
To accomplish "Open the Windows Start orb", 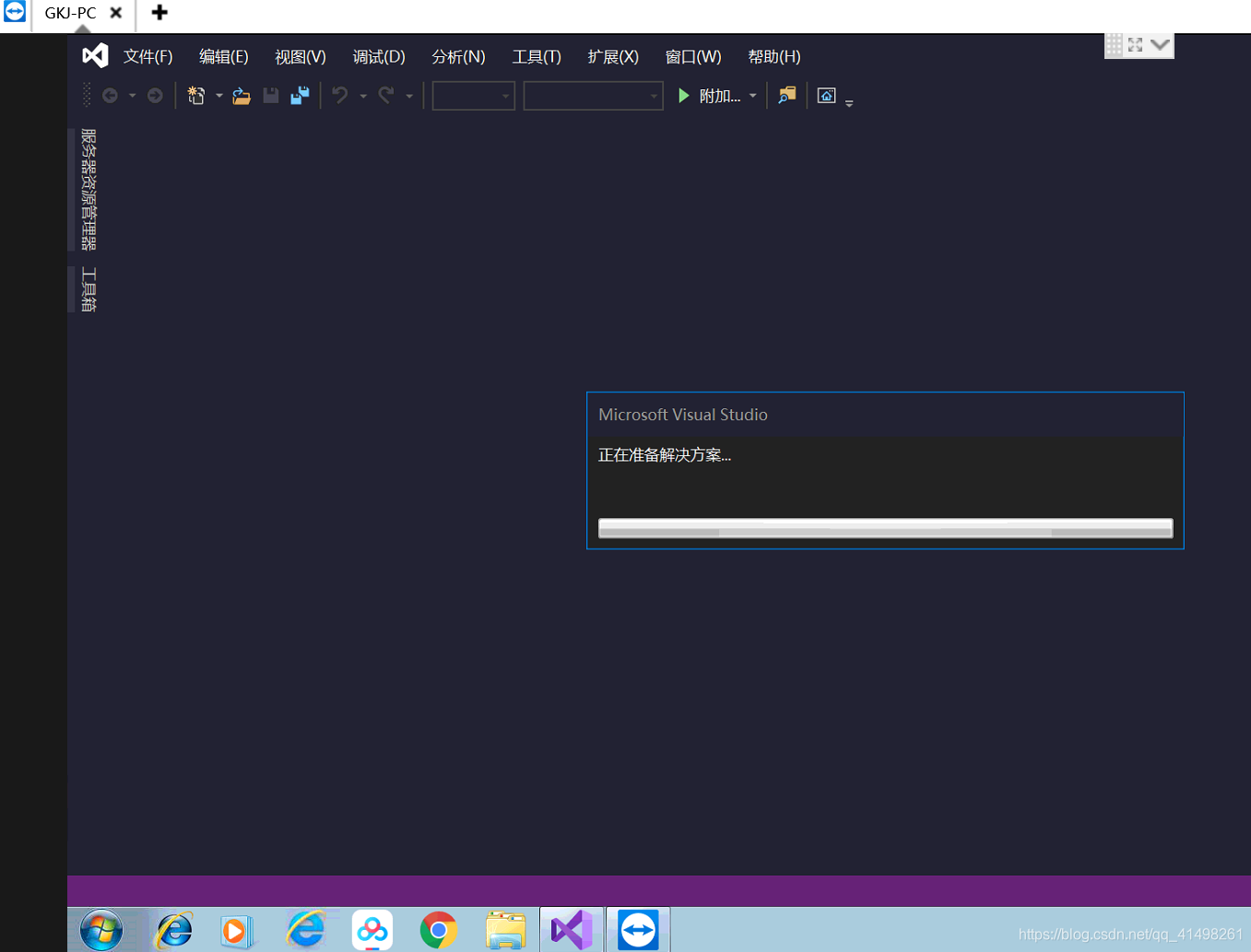I will click(101, 930).
